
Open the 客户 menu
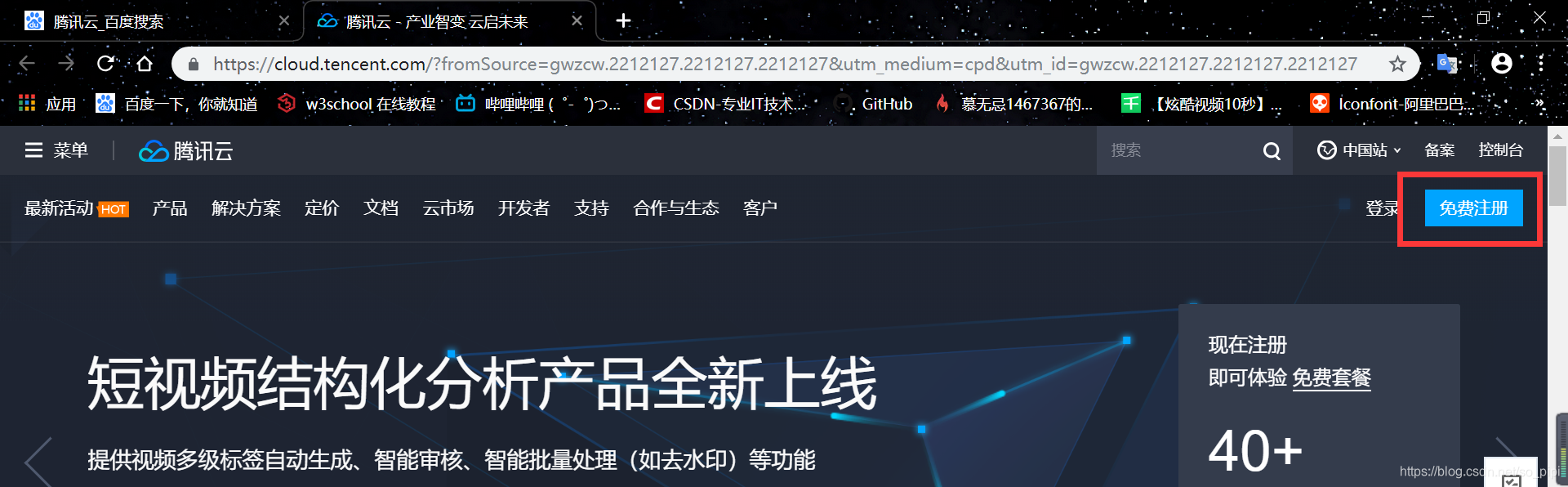pos(760,208)
